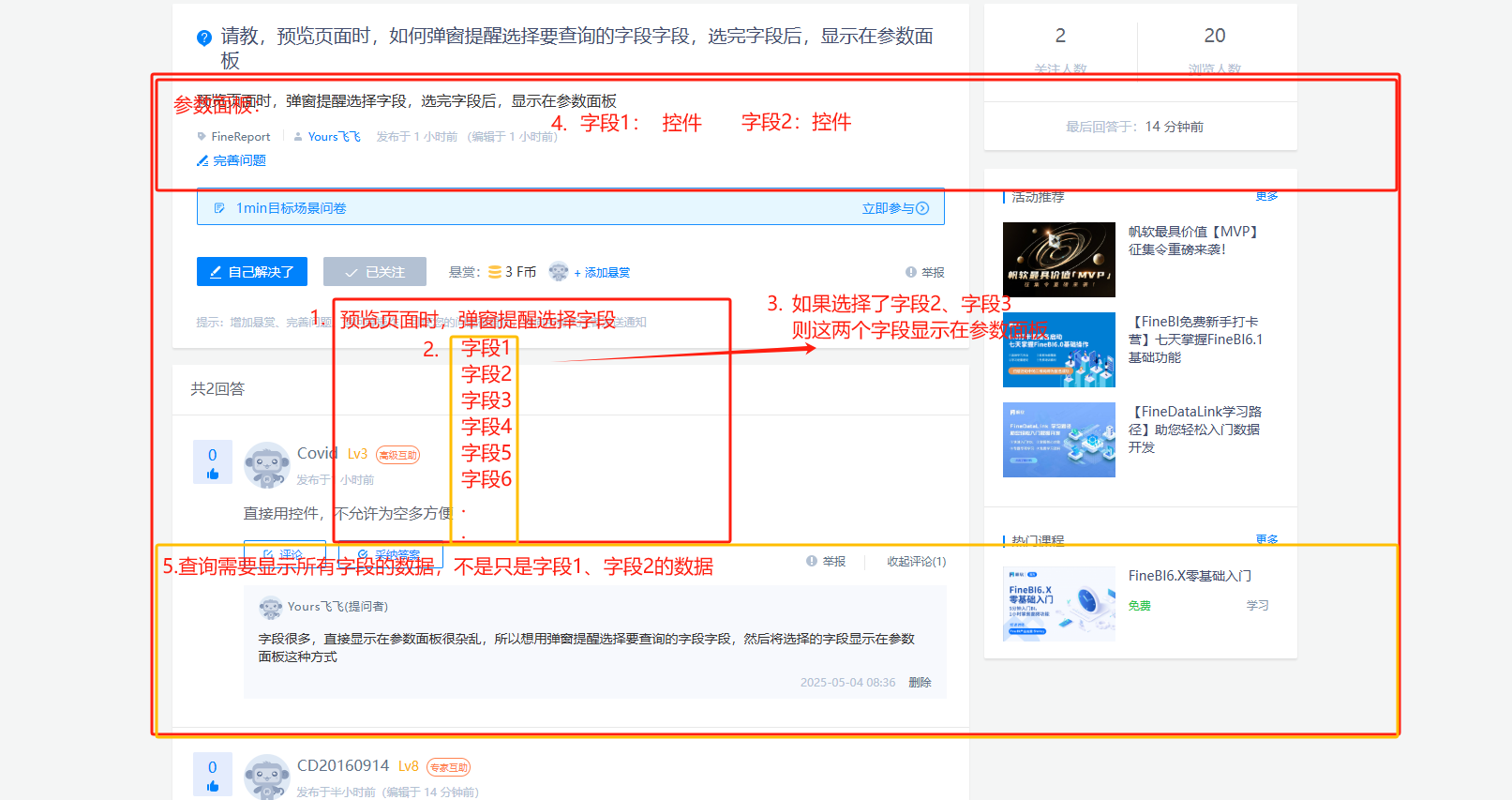This screenshot has width=1512, height=800.
Task: Open the FineDataLink learning path thumbnail
Action: coord(1059,440)
